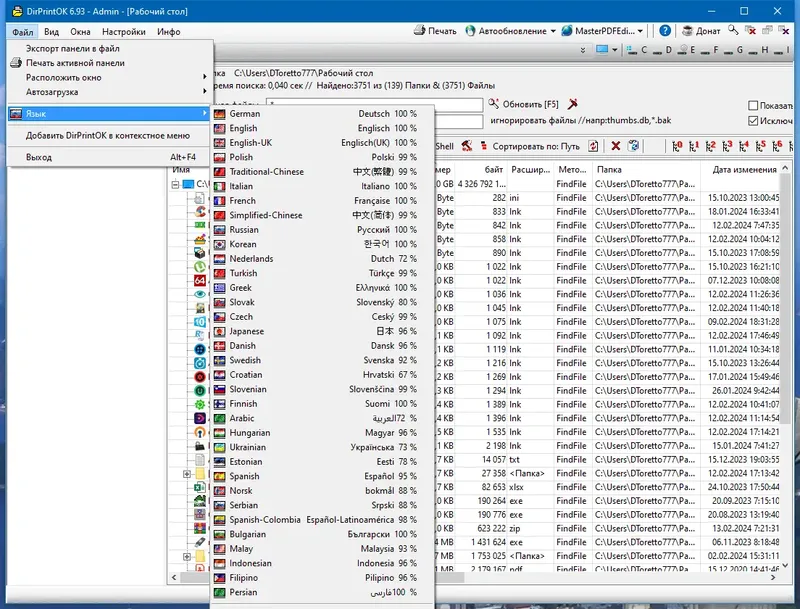This screenshot has height=609, width=800.
Task: Click the magnifier key icon beside Донат
Action: pos(733,31)
